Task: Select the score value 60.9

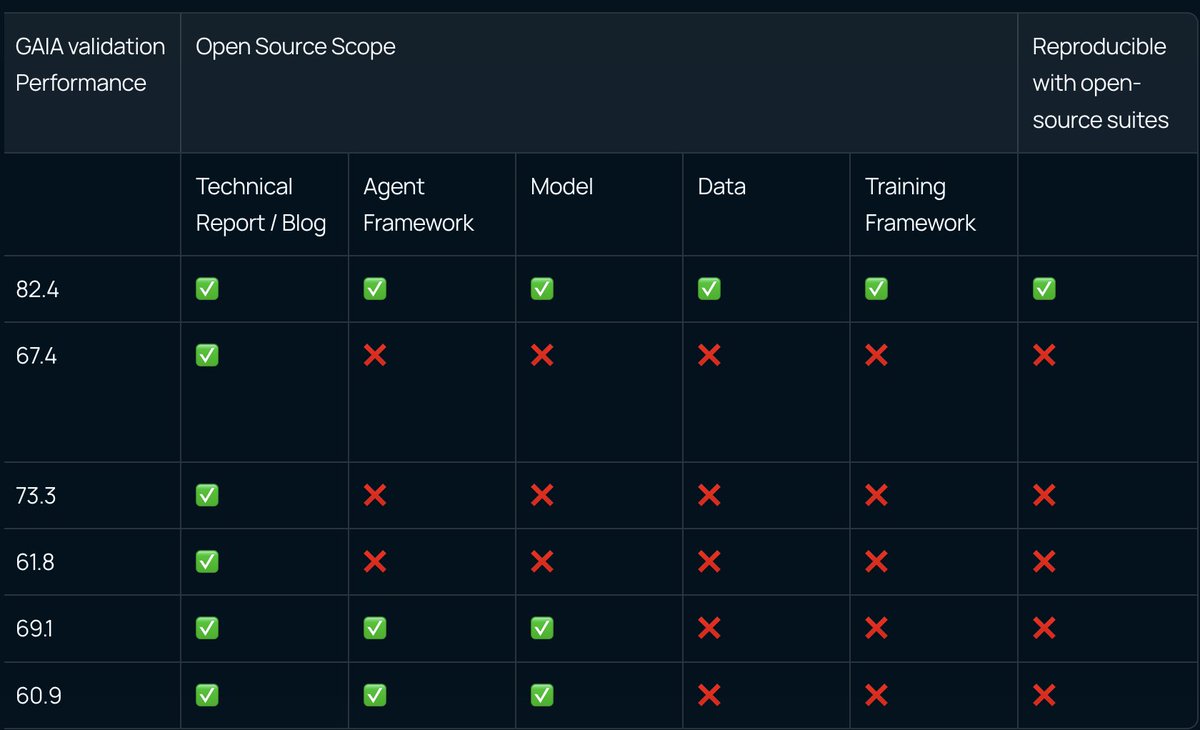Action: pos(39,695)
